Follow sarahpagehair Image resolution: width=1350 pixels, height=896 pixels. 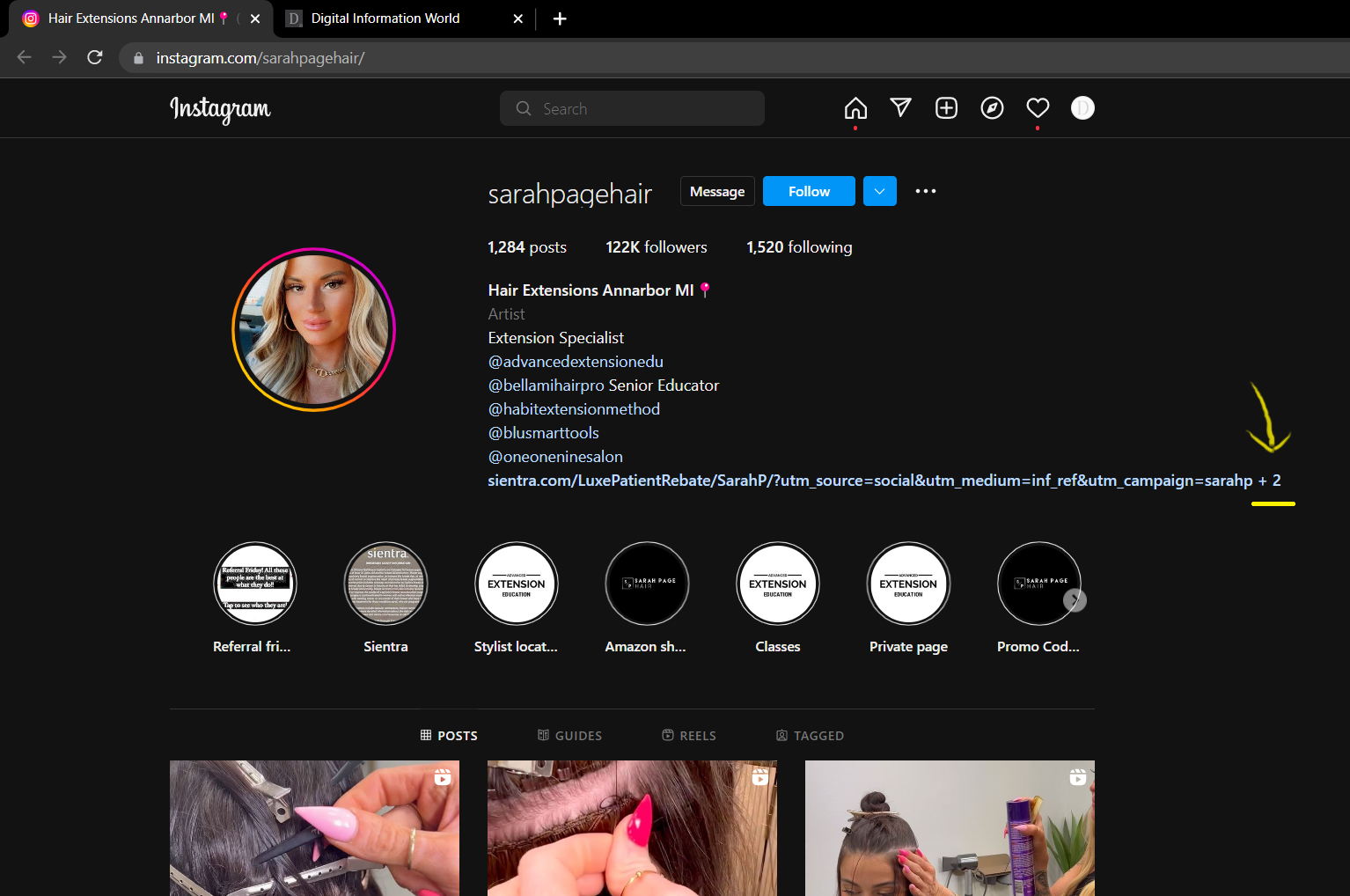pos(809,191)
